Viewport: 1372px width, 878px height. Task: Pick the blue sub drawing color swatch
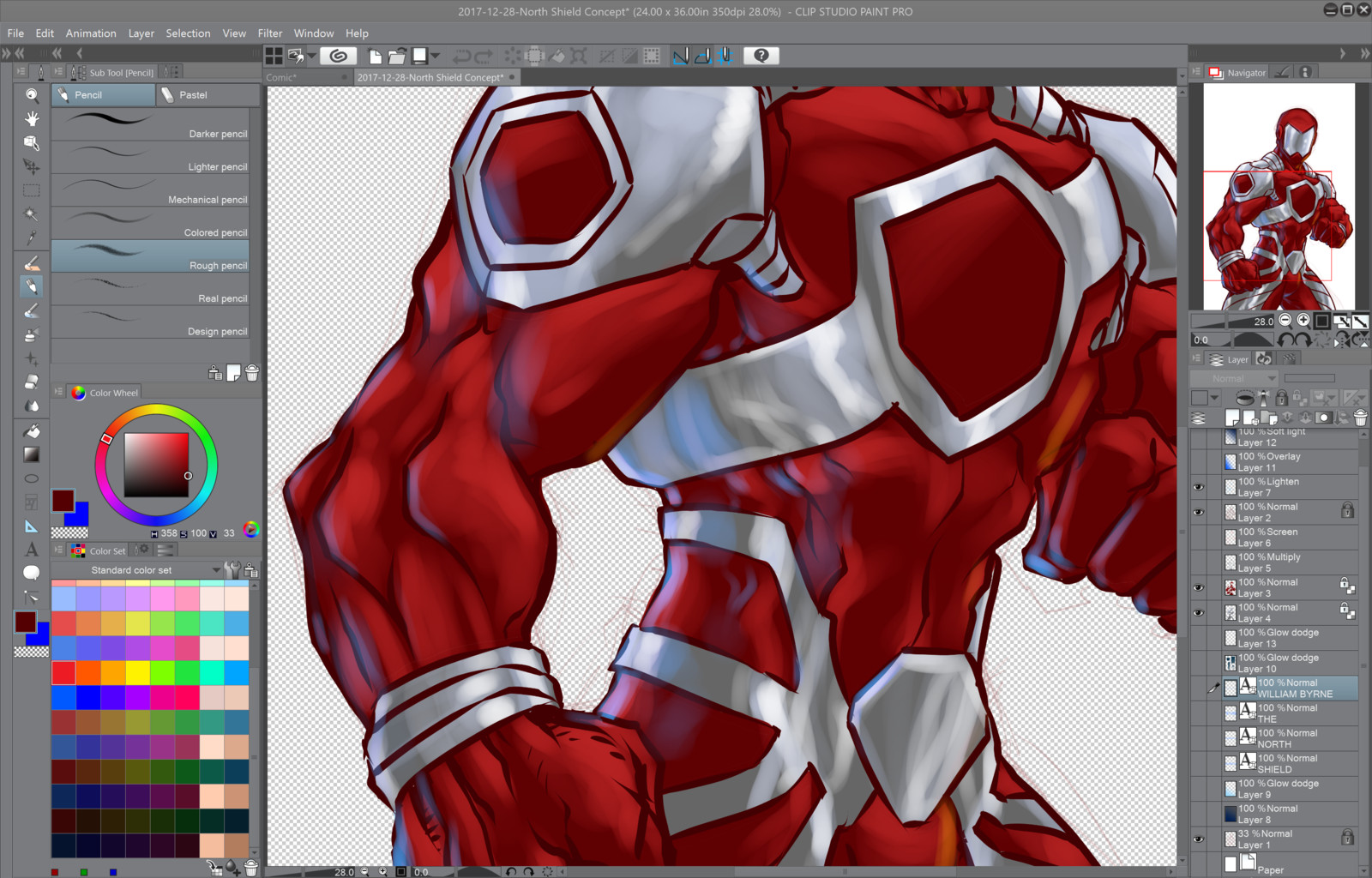[x=81, y=517]
